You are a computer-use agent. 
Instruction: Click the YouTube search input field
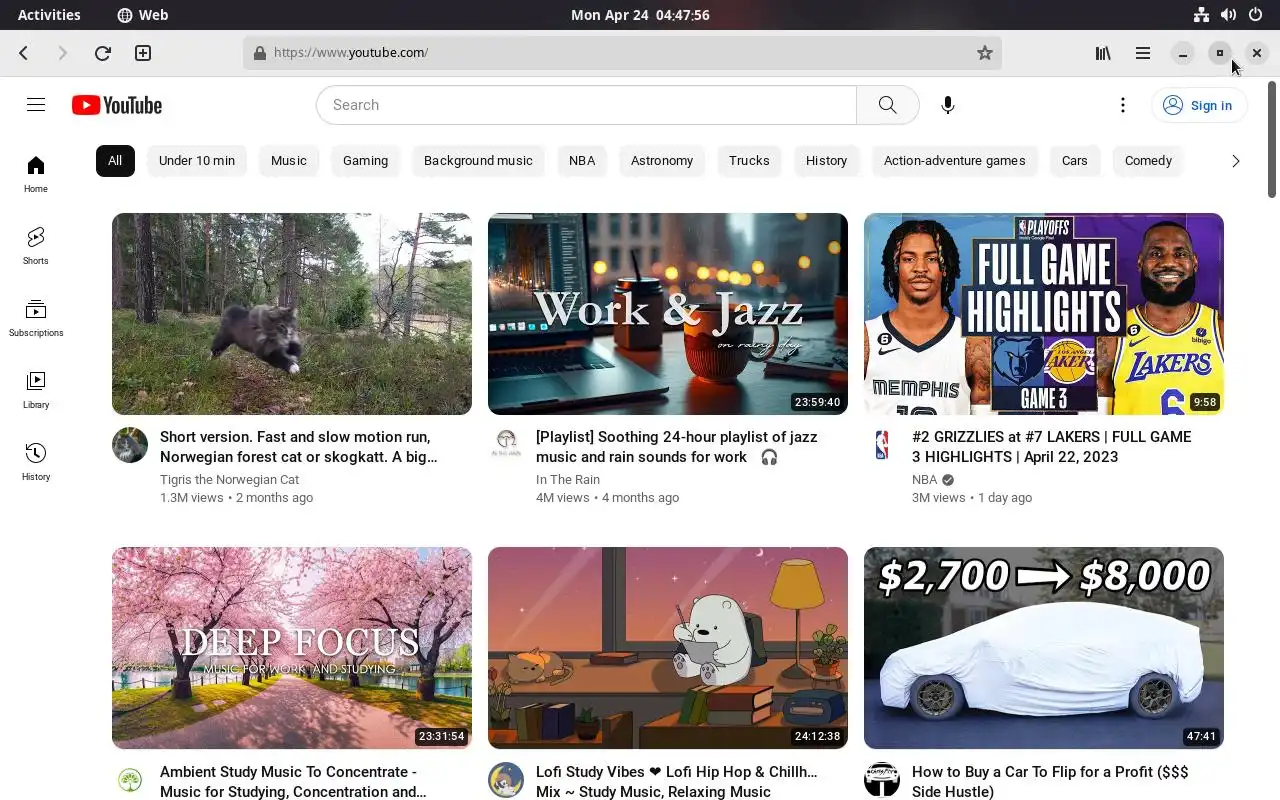(586, 105)
